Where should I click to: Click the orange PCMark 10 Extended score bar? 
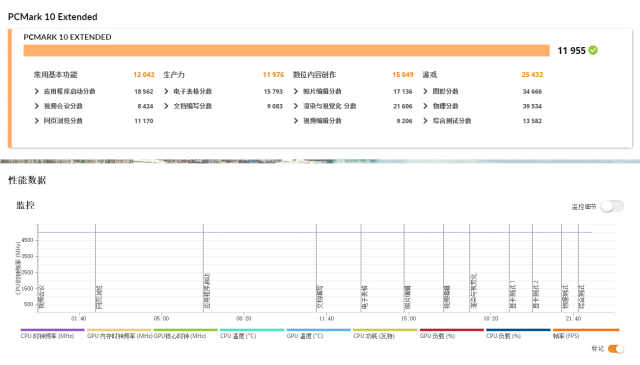click(x=287, y=51)
